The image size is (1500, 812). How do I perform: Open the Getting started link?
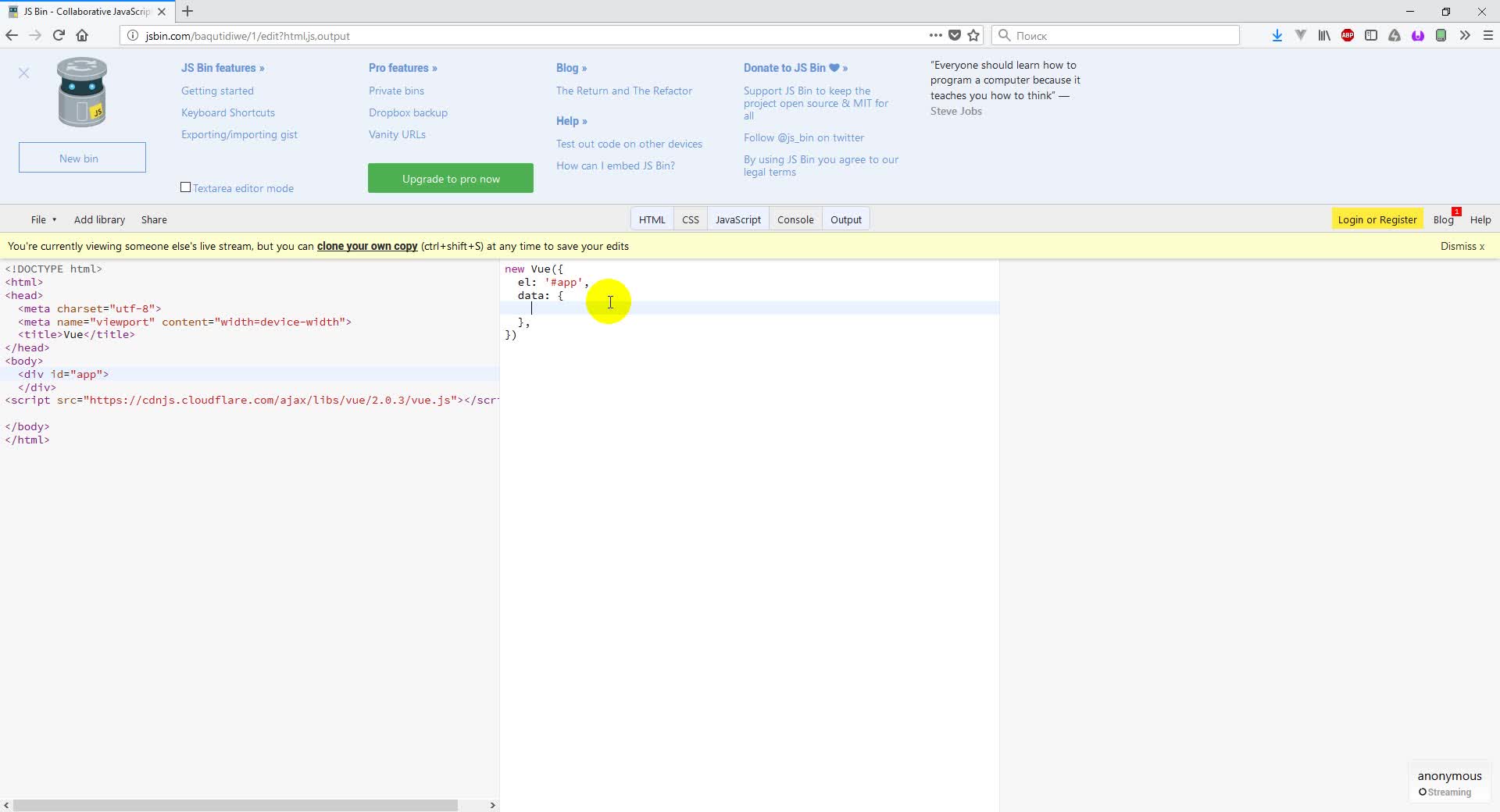pyautogui.click(x=217, y=91)
